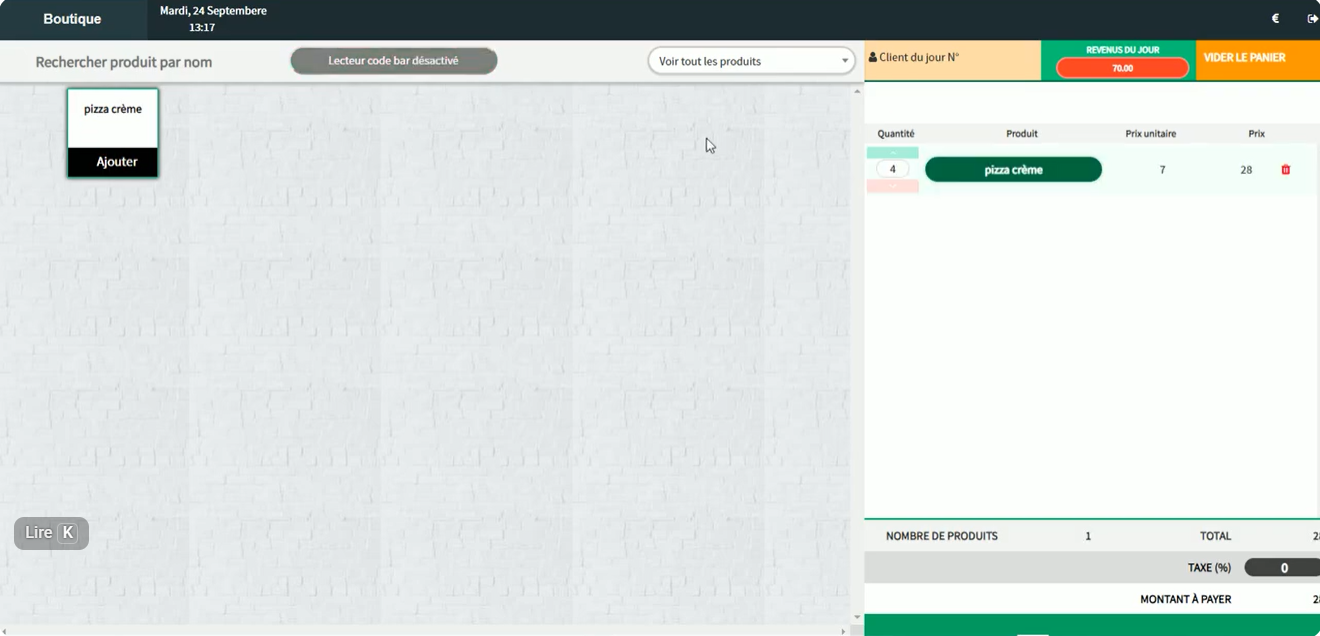Decrease pizza crème quantity with pink down arrow

[x=893, y=186]
